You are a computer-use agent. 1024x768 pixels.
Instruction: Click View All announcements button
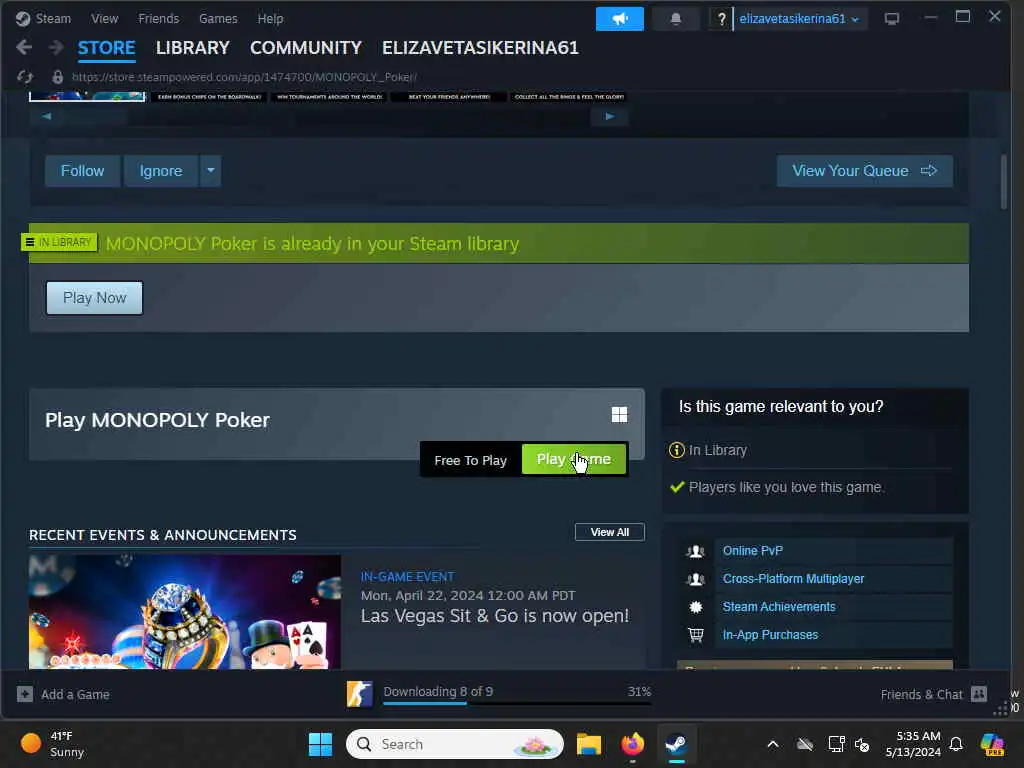point(609,532)
